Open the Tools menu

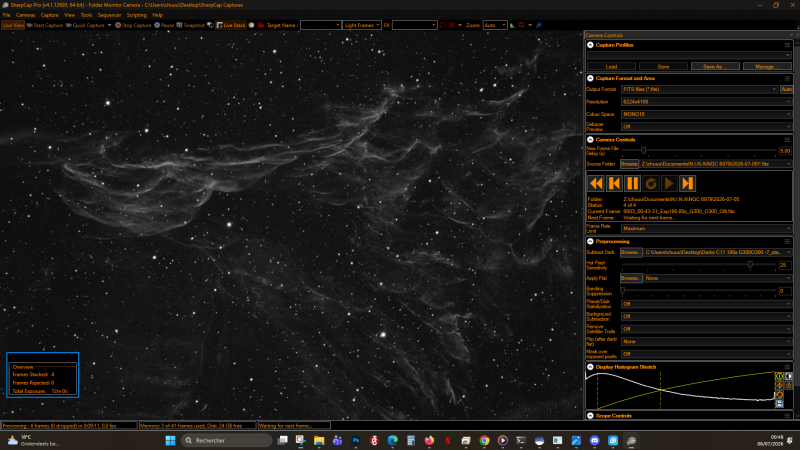click(86, 15)
